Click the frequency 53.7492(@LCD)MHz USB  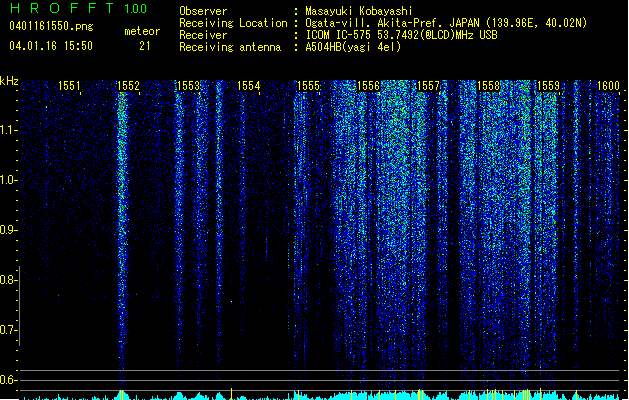(x=438, y=35)
